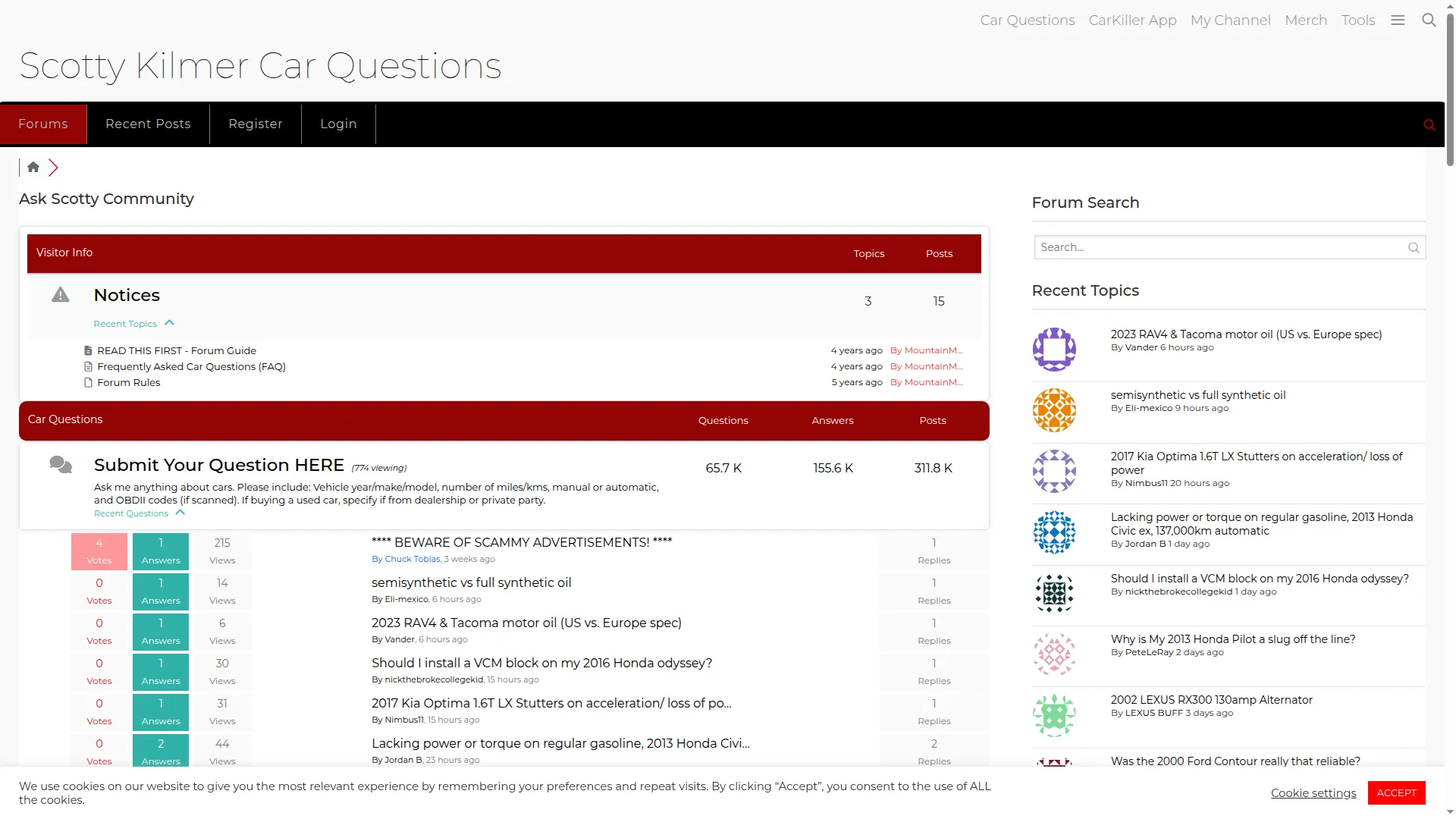Open the Forum Rules topic
Screen dimensions: 1456x819
pyautogui.click(x=129, y=383)
